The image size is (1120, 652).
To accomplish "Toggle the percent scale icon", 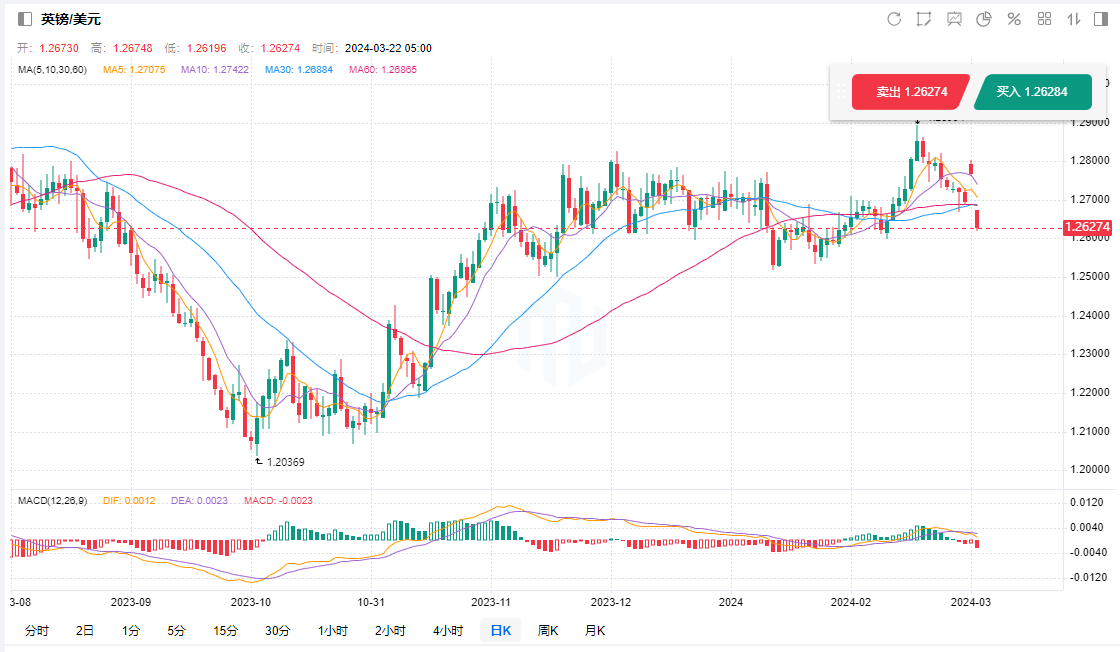I will pos(1014,19).
